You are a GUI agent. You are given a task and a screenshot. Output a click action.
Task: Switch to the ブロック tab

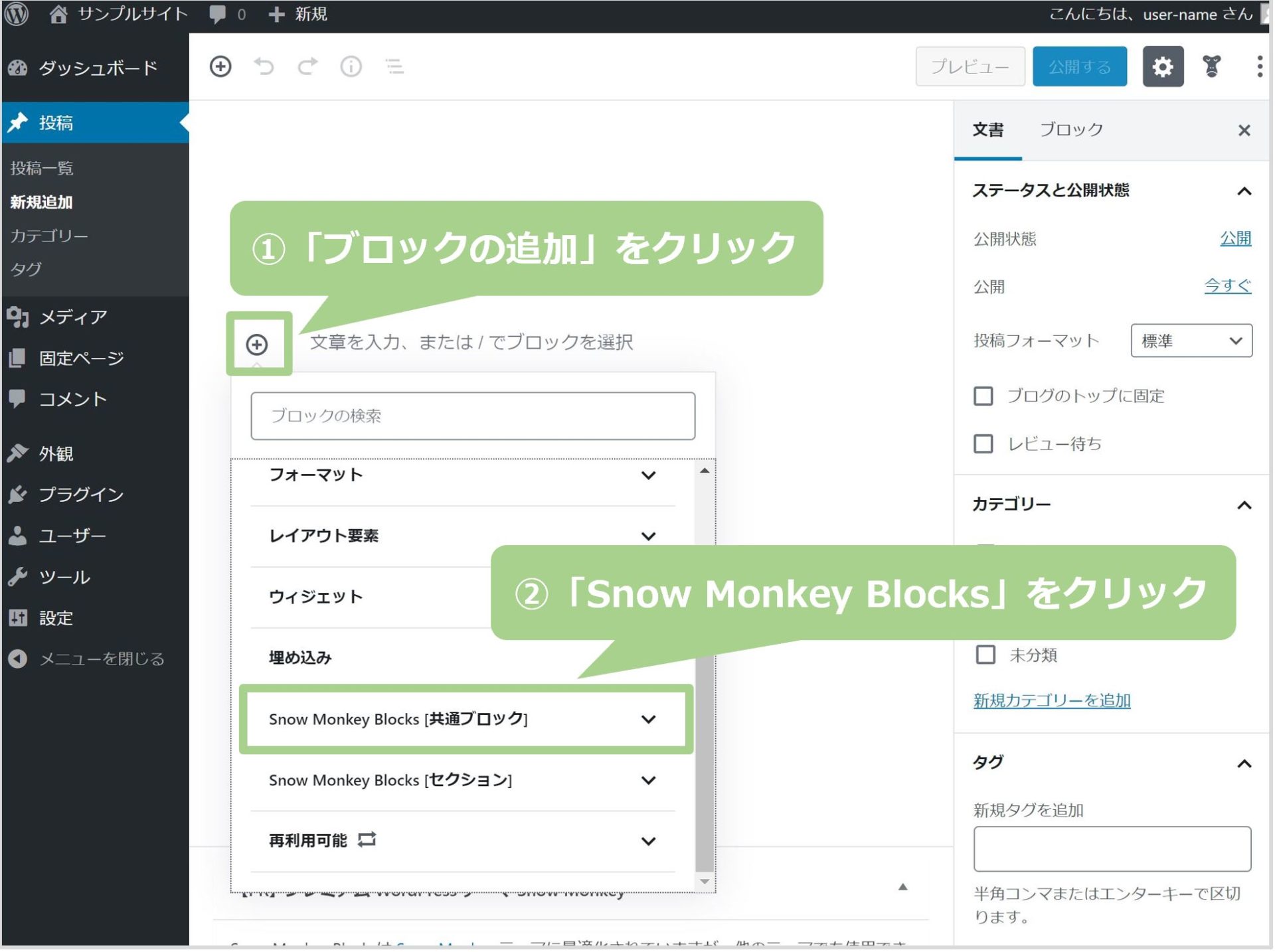pos(1070,129)
